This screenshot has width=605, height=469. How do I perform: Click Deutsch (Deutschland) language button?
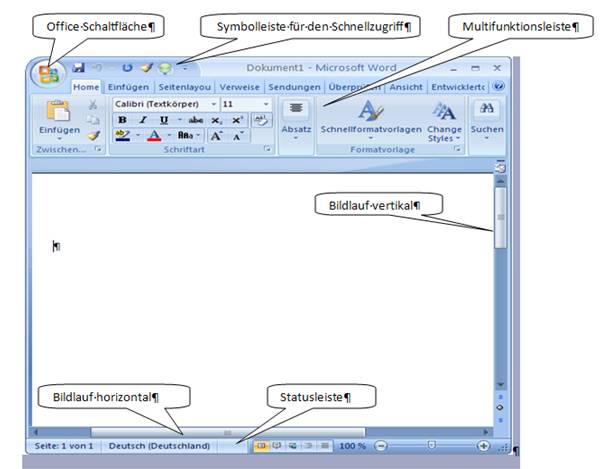[x=160, y=445]
